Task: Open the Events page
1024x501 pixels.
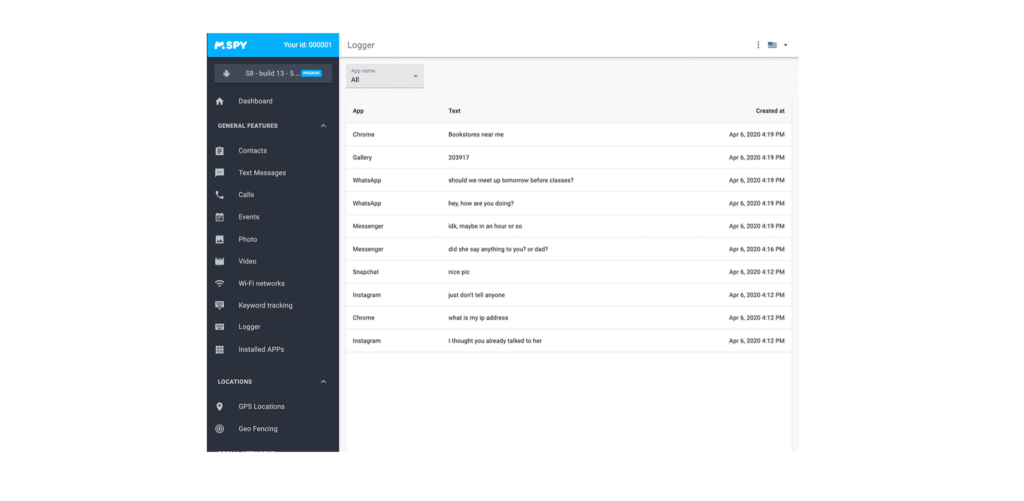Action: (x=249, y=217)
